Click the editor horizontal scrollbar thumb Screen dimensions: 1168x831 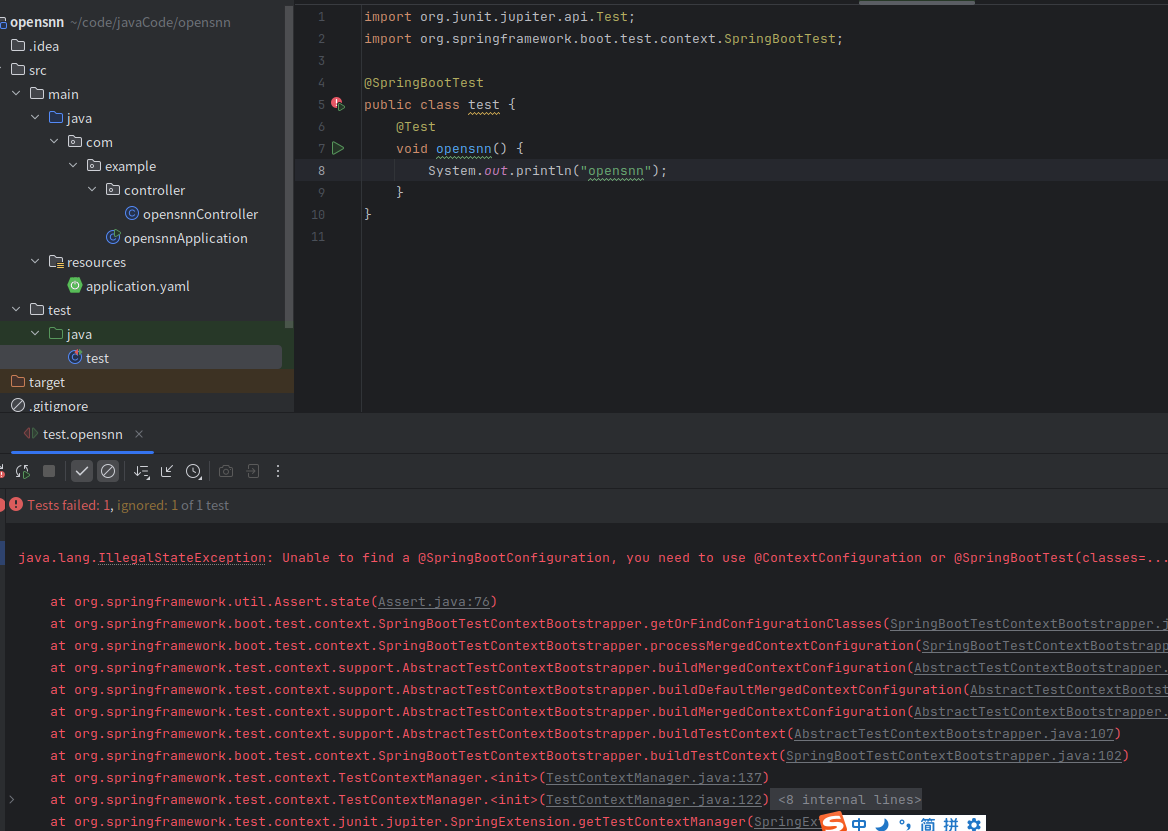click(917, 2)
